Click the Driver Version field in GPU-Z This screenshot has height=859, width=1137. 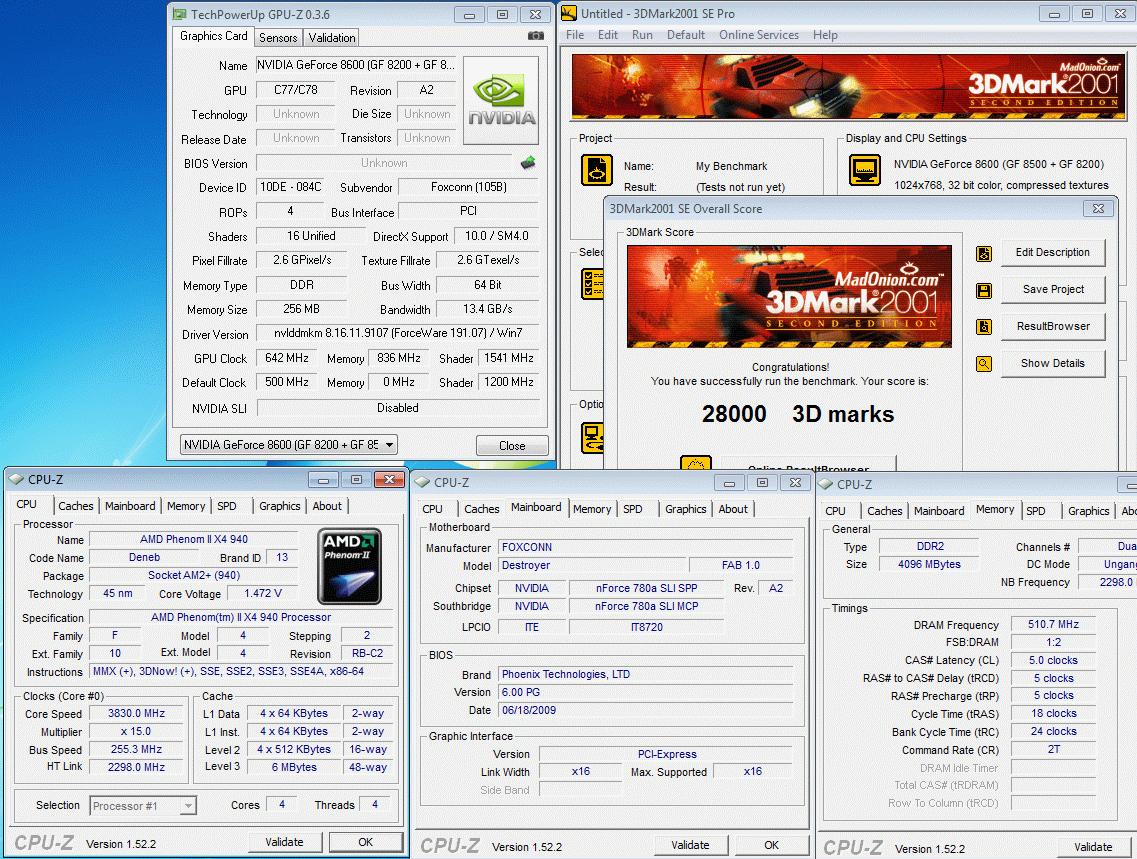click(x=397, y=333)
